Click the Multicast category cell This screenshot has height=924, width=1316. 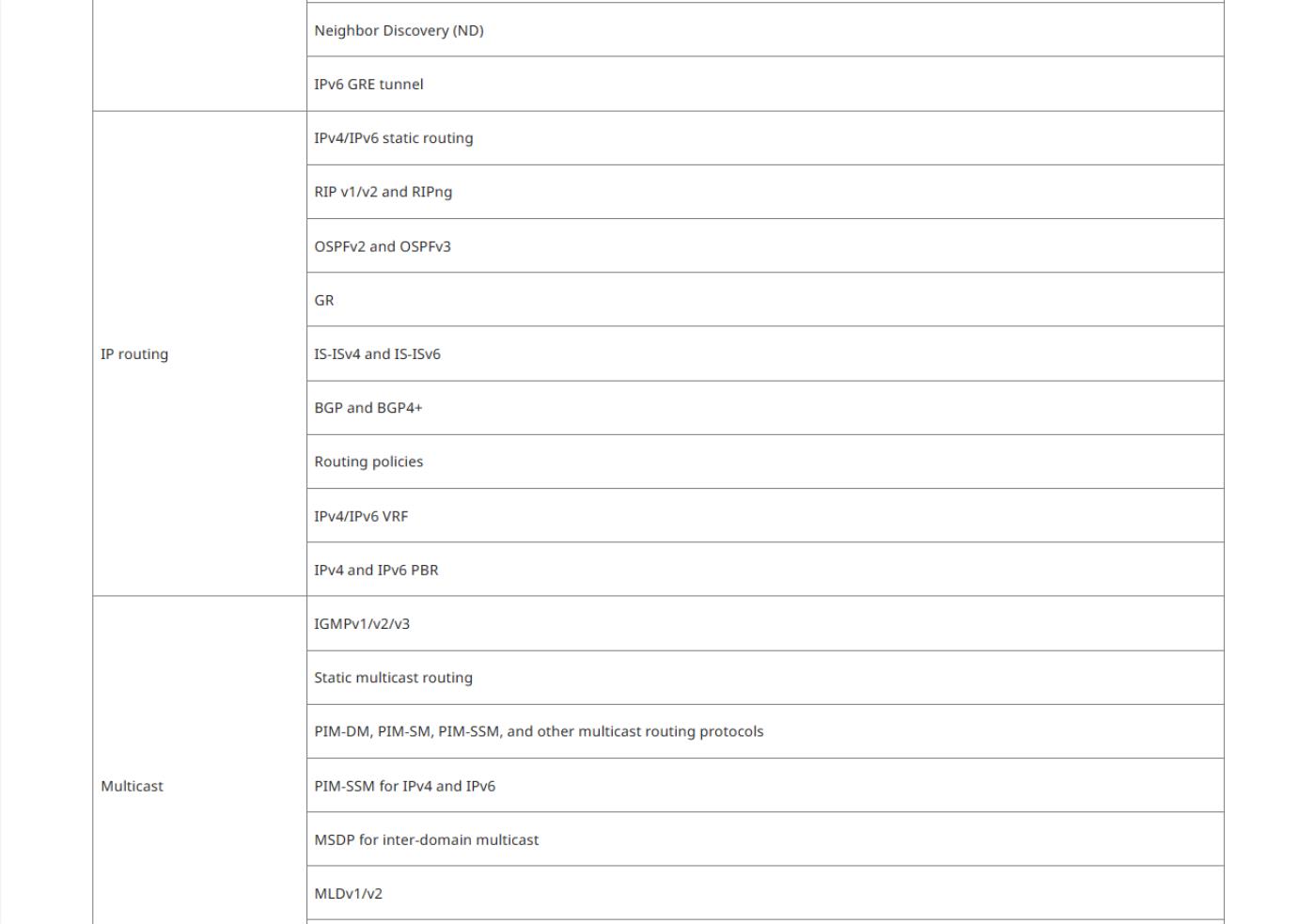[199, 760]
